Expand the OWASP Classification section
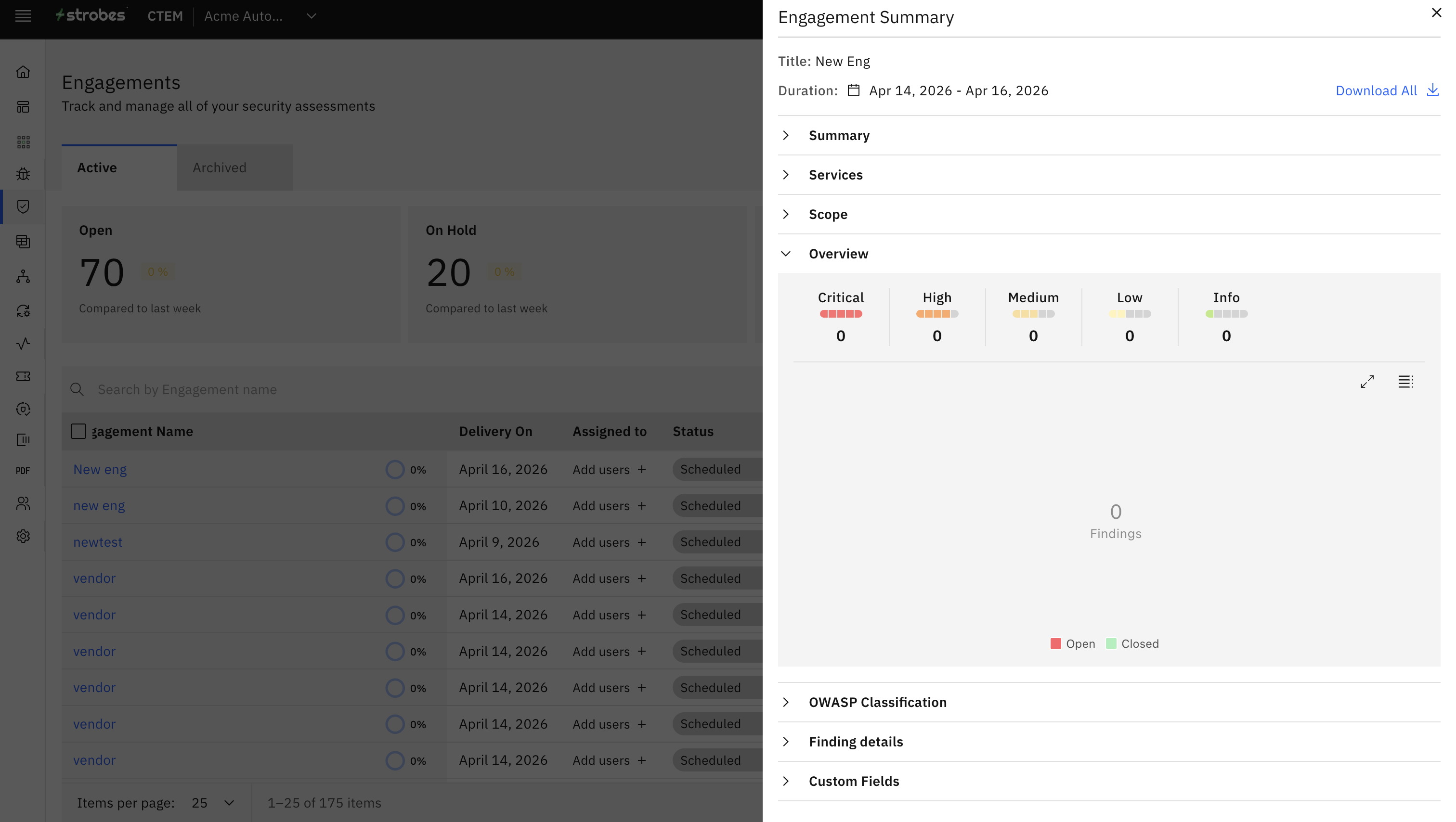The image size is (1456, 822). click(877, 702)
